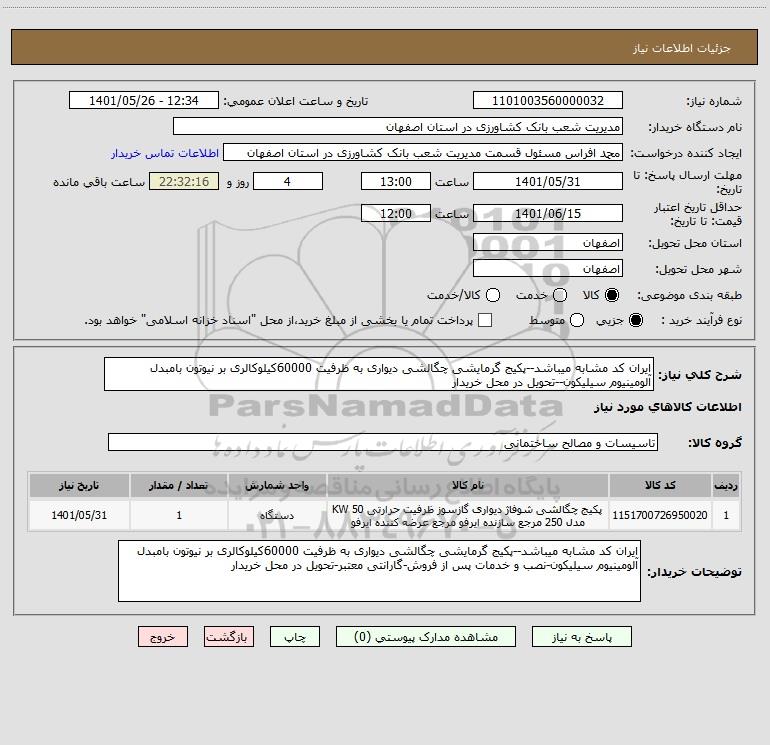This screenshot has height=745, width=770.
Task: Click the response deadline date 1401/05/31 field
Action: point(548,181)
